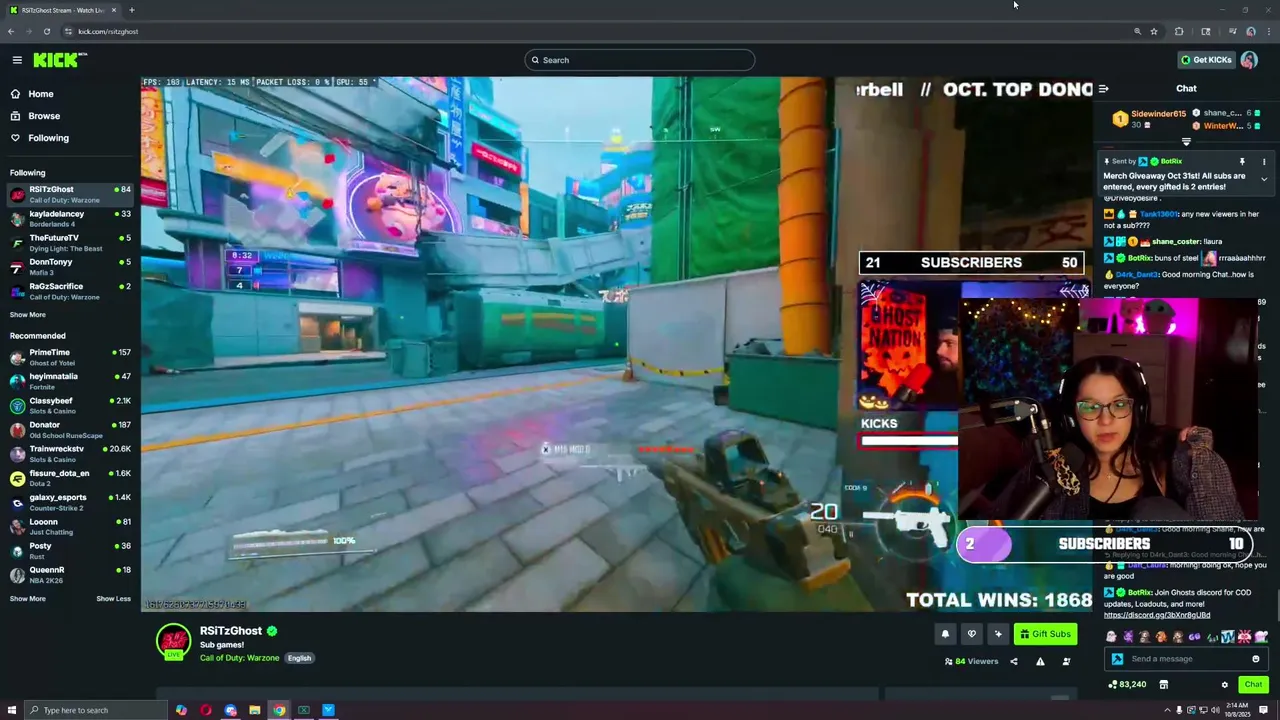This screenshot has width=1280, height=720.
Task: Click the Send a message field
Action: click(x=1186, y=659)
